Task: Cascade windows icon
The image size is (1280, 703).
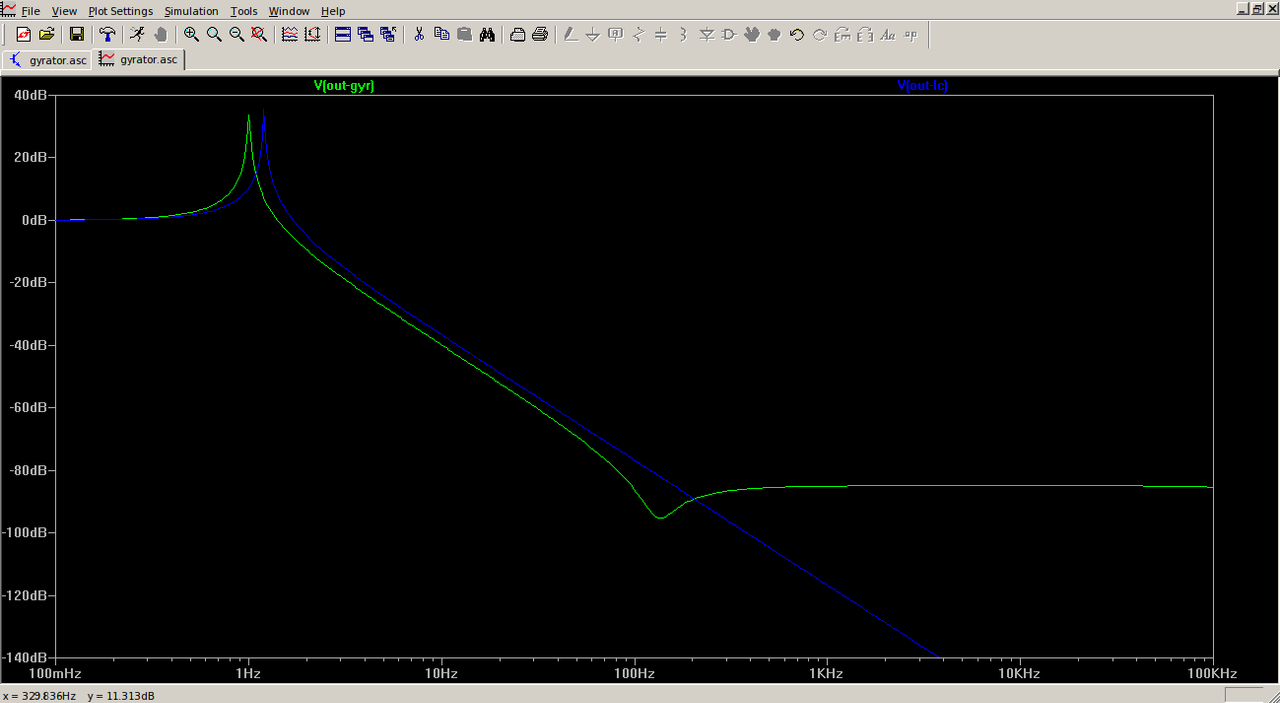Action: tap(366, 34)
